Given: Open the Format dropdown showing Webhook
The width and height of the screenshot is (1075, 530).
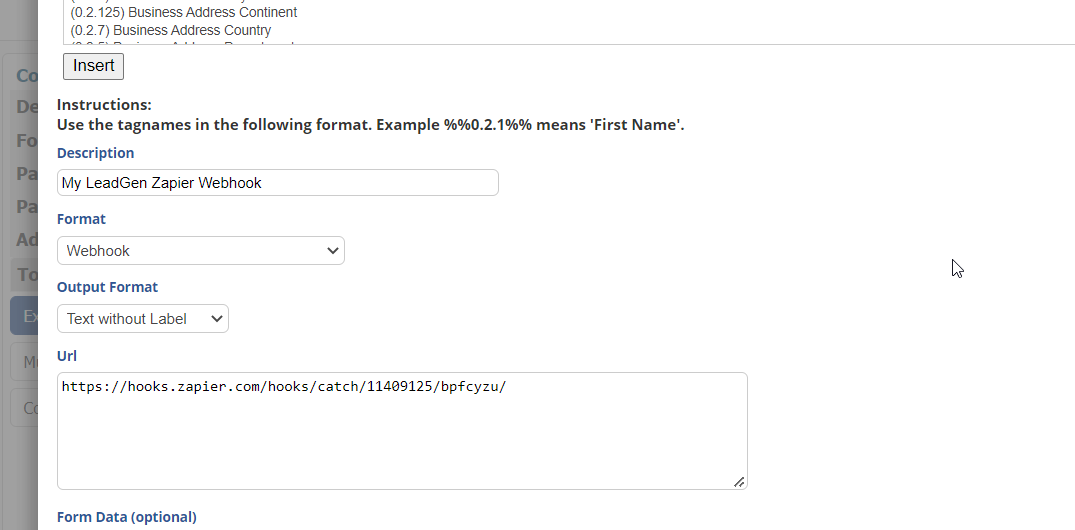Looking at the screenshot, I should click(x=200, y=251).
